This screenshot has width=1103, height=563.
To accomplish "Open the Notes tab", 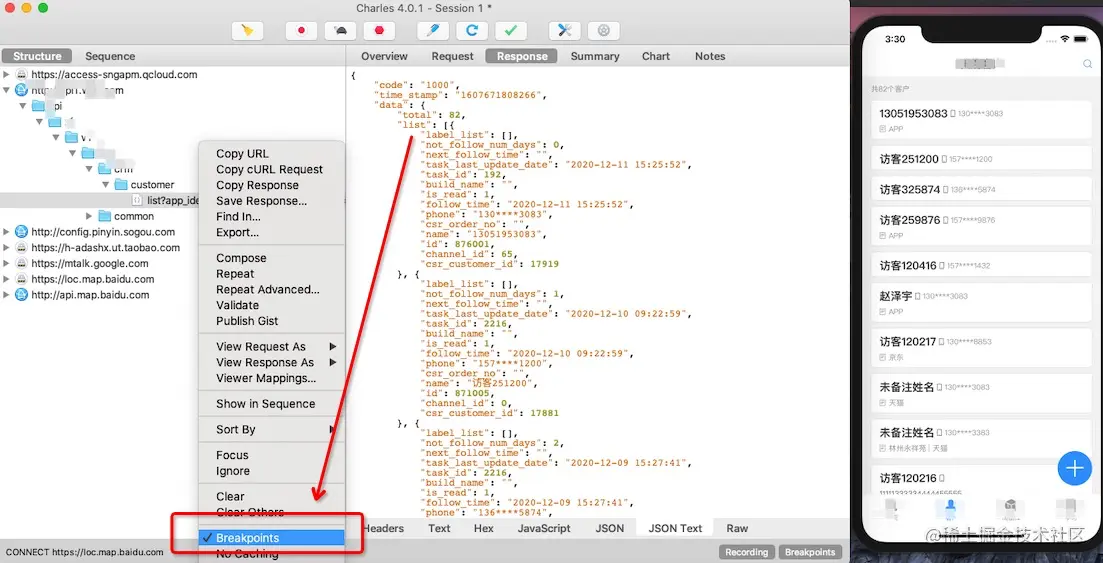I will point(710,56).
